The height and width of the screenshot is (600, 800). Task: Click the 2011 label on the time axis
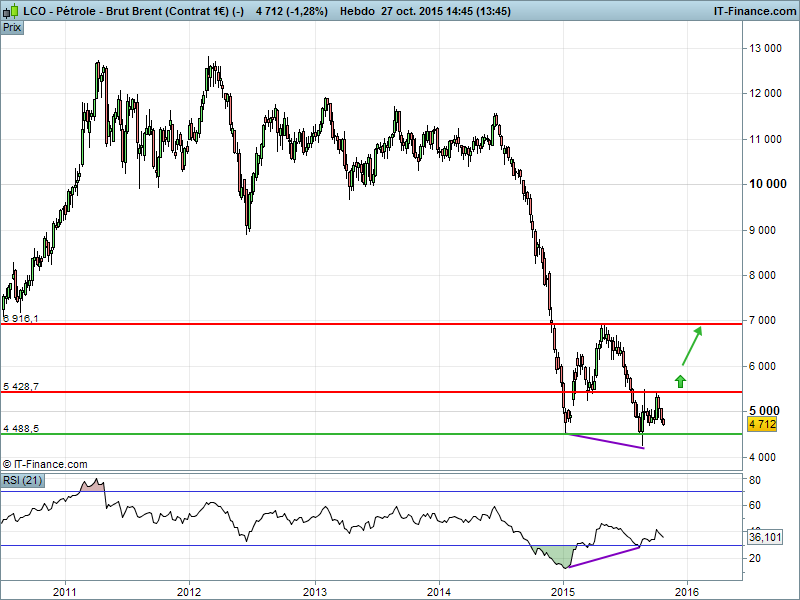[x=65, y=592]
